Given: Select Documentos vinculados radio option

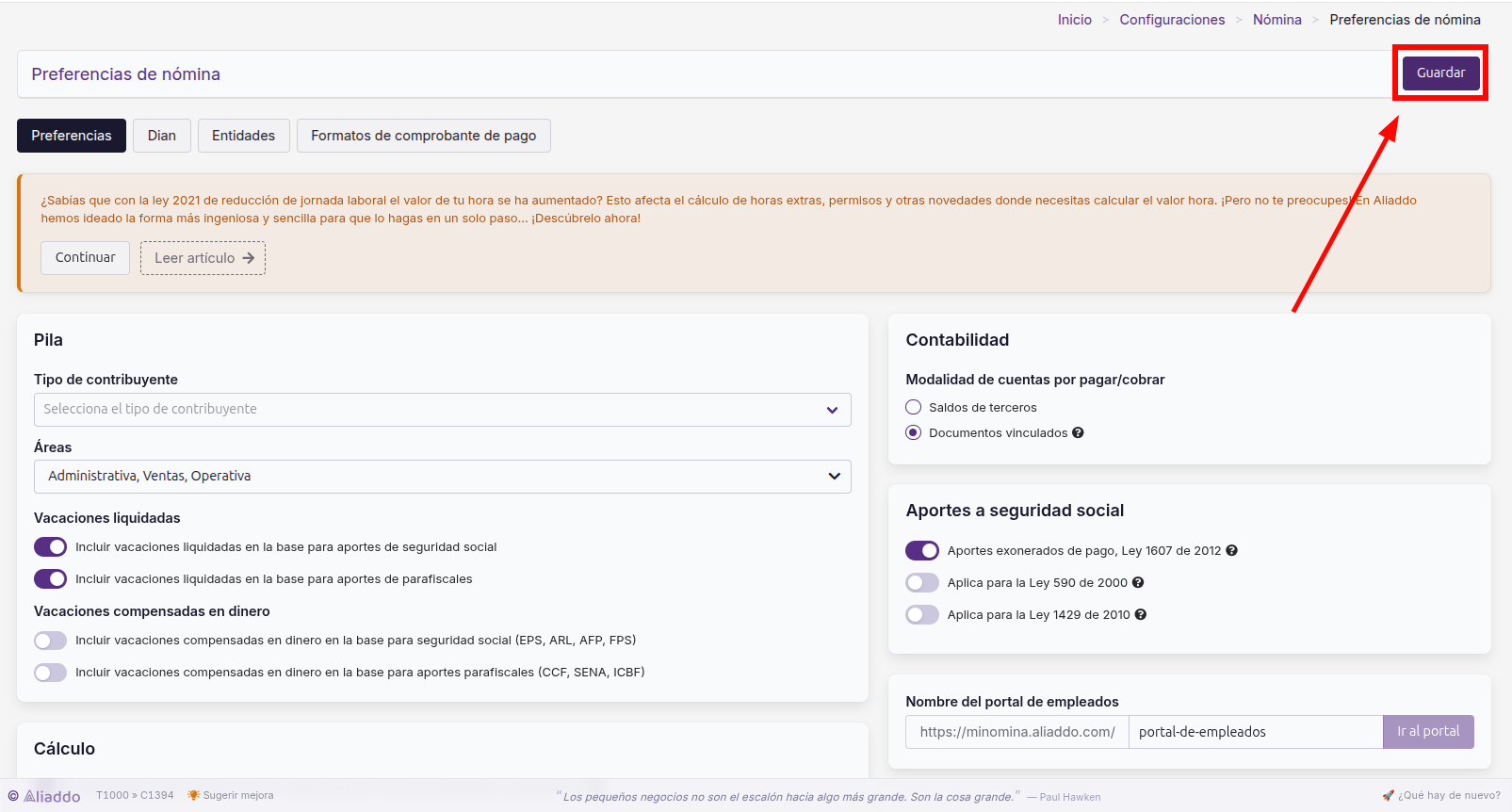Looking at the screenshot, I should click(913, 433).
